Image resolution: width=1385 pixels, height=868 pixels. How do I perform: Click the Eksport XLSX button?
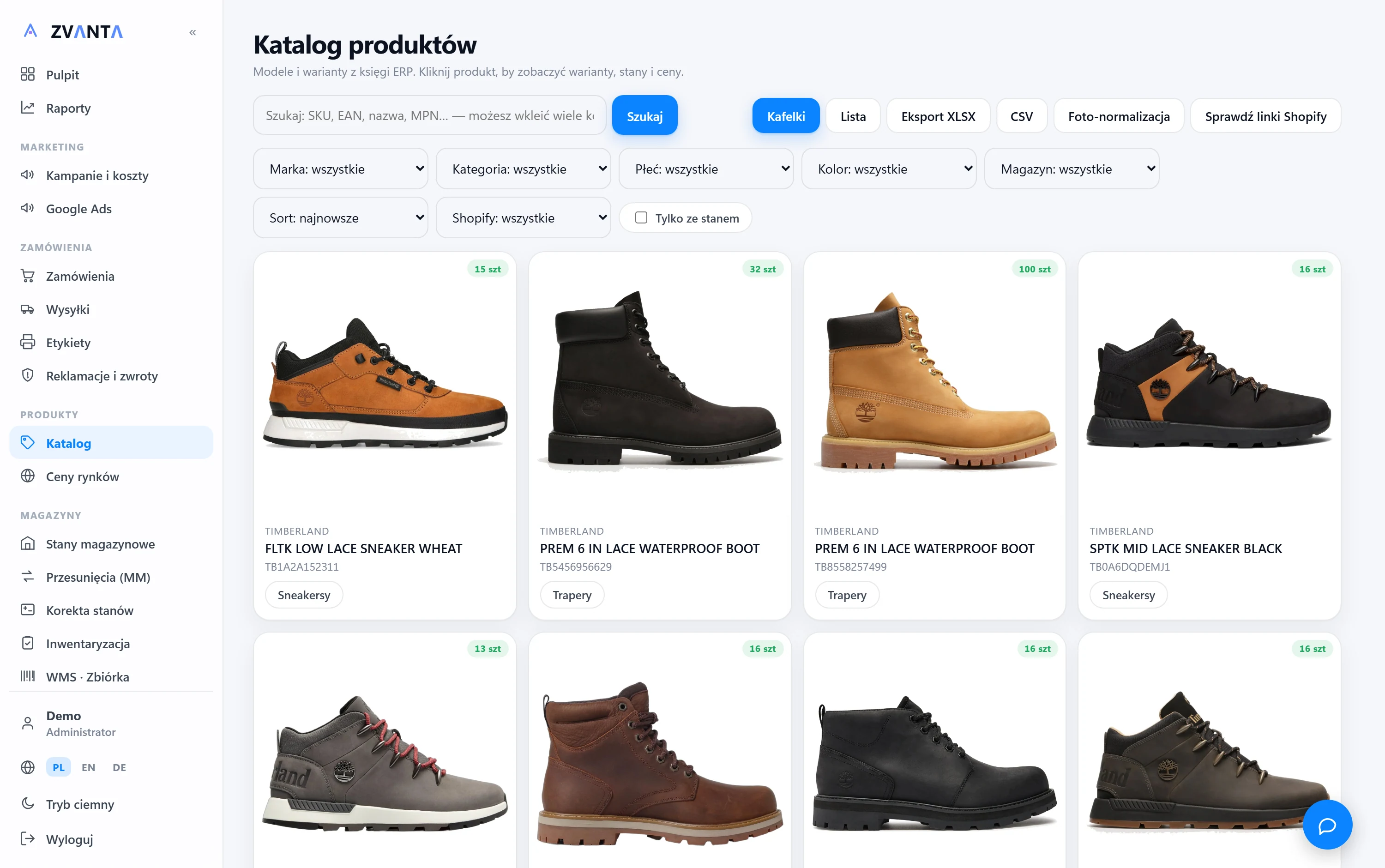(938, 116)
